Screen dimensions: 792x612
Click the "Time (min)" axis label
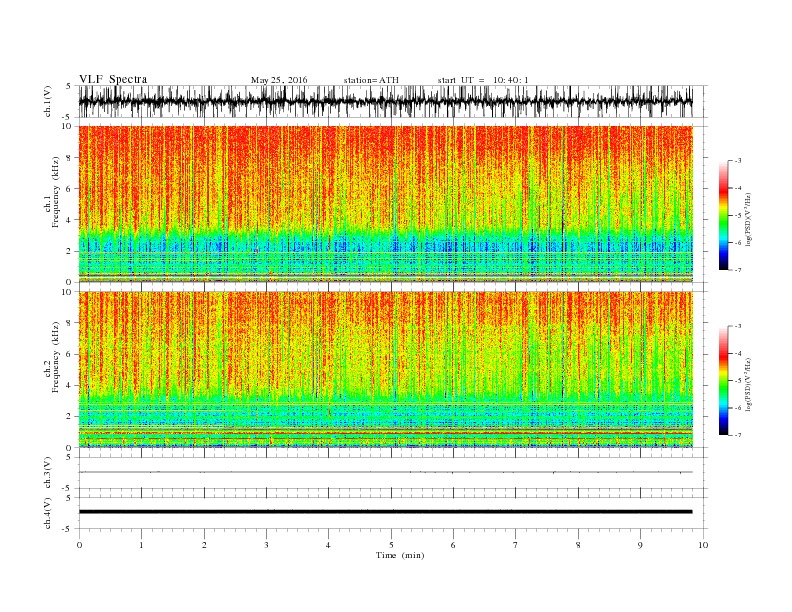tap(400, 555)
